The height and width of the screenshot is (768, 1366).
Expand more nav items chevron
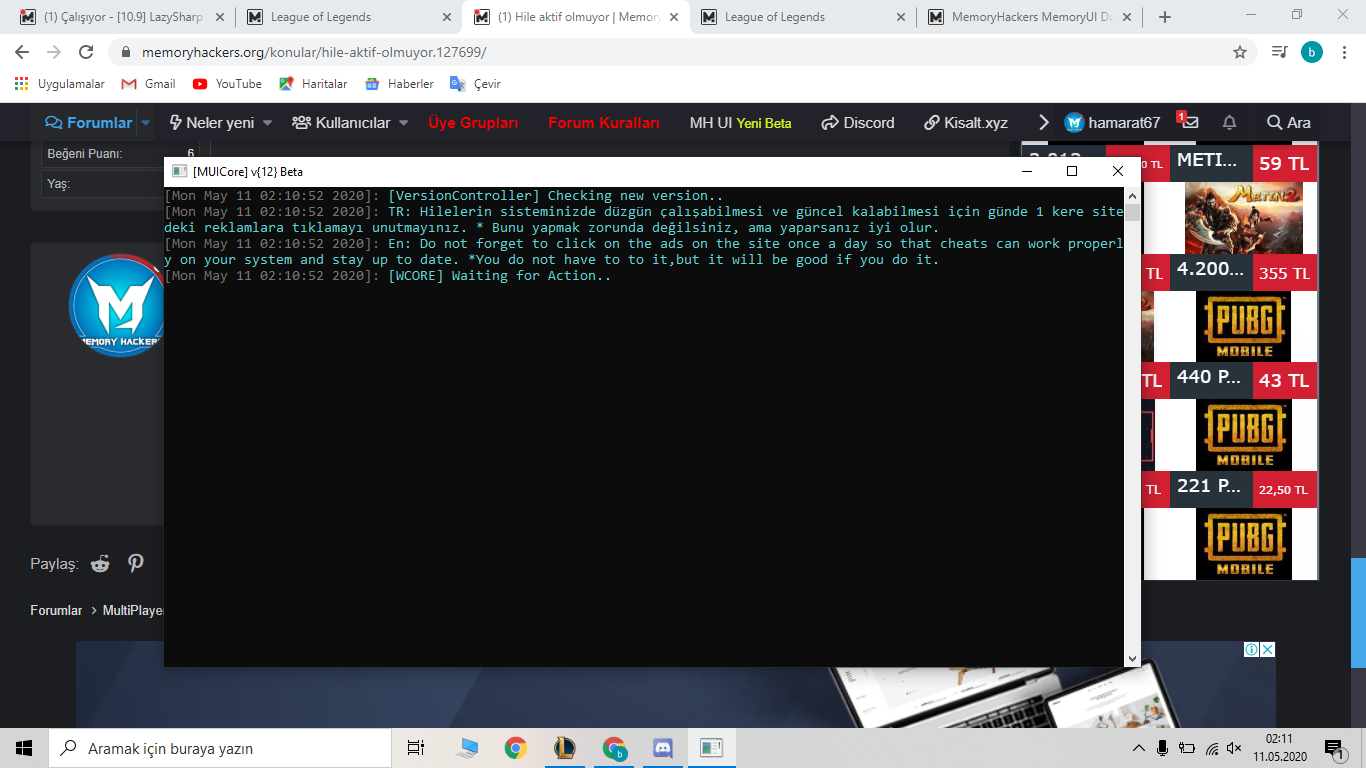click(x=1044, y=123)
